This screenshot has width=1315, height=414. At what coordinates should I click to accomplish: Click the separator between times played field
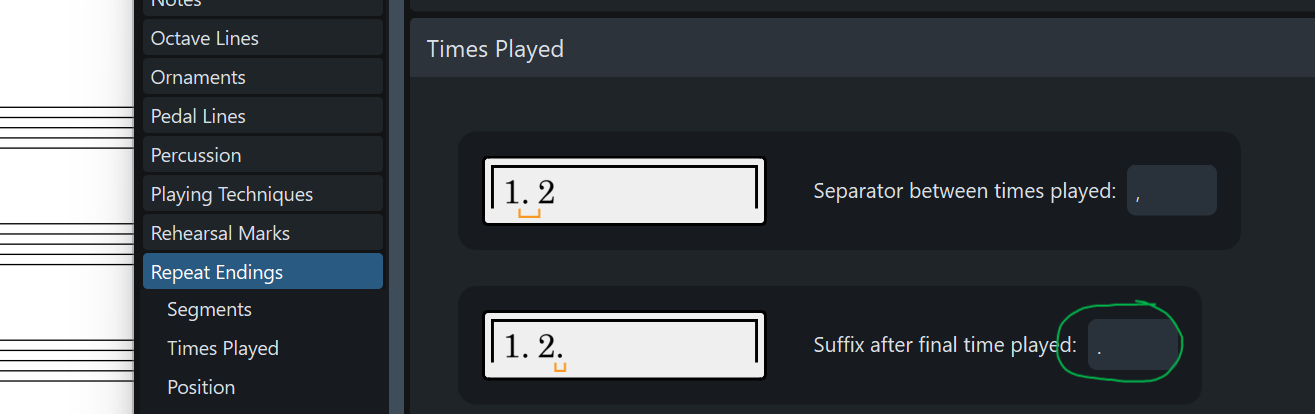(1171, 191)
